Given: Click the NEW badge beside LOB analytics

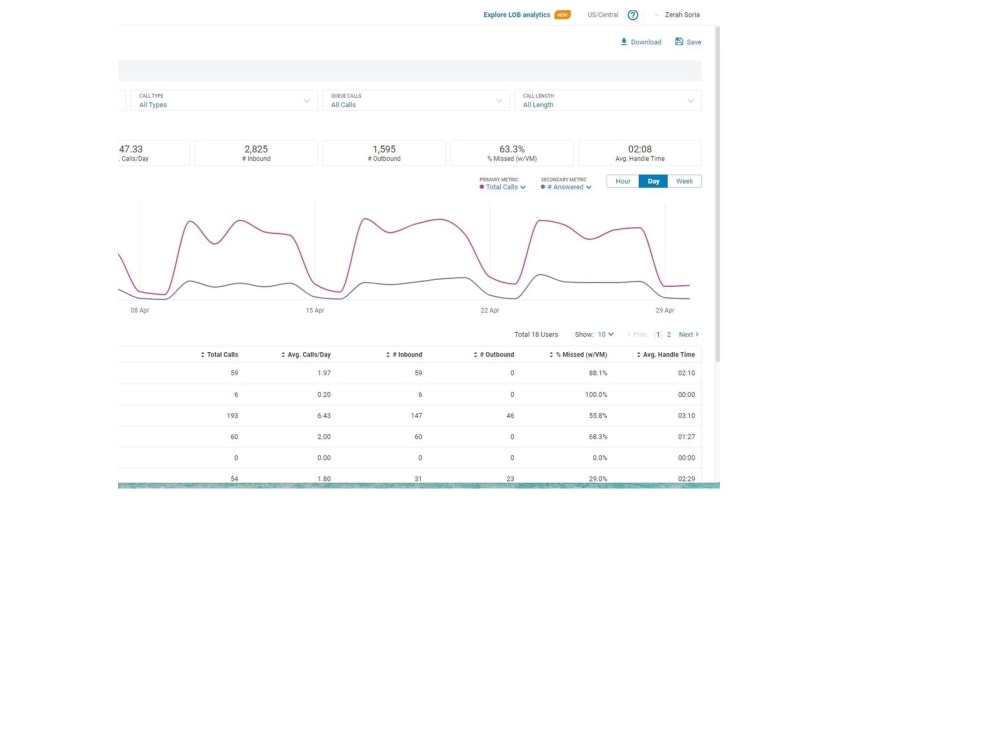Looking at the screenshot, I should [x=562, y=15].
